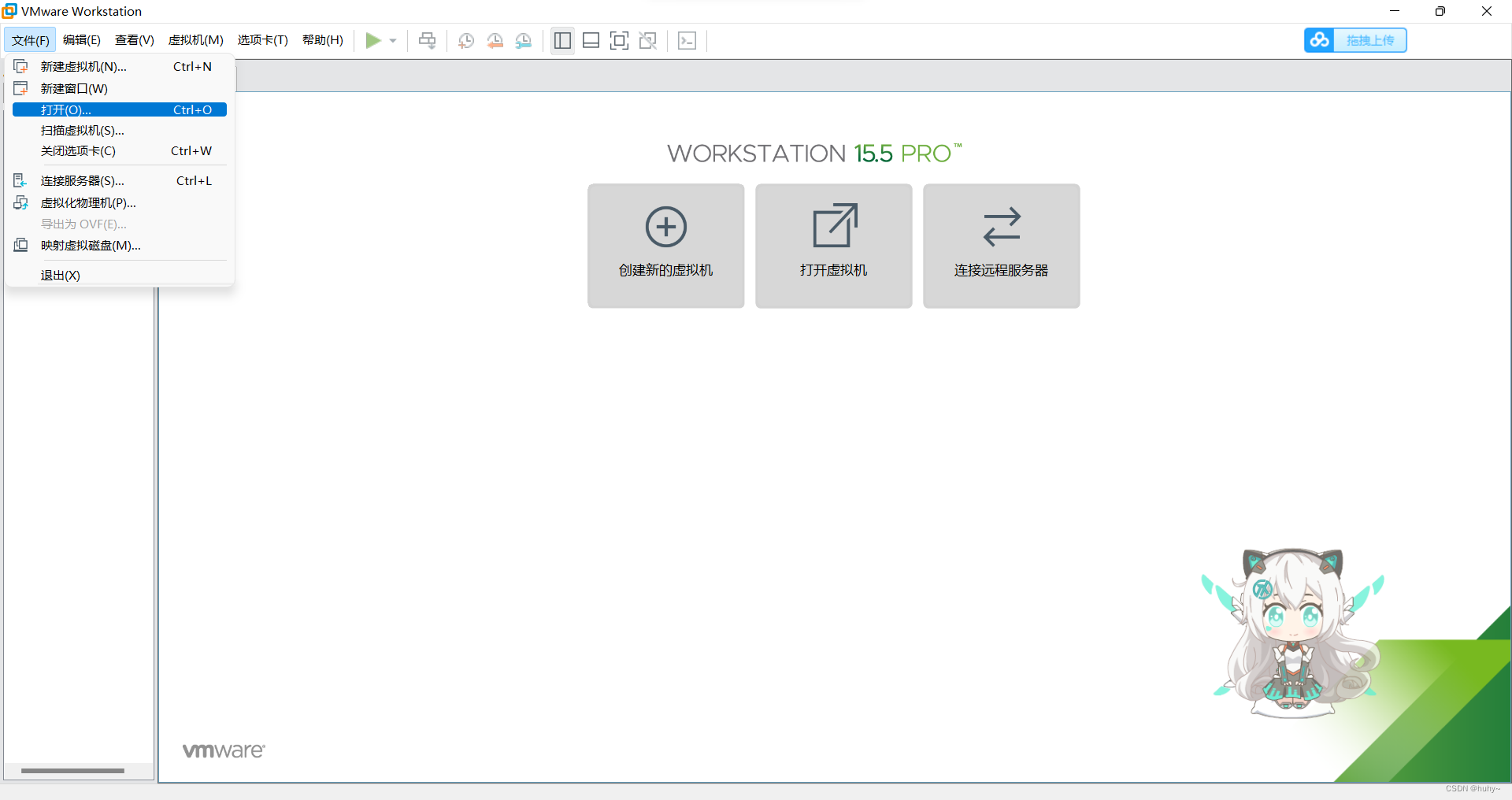1512x800 pixels.
Task: Choose 关闭选项卡(C) menu entry
Action: click(120, 151)
